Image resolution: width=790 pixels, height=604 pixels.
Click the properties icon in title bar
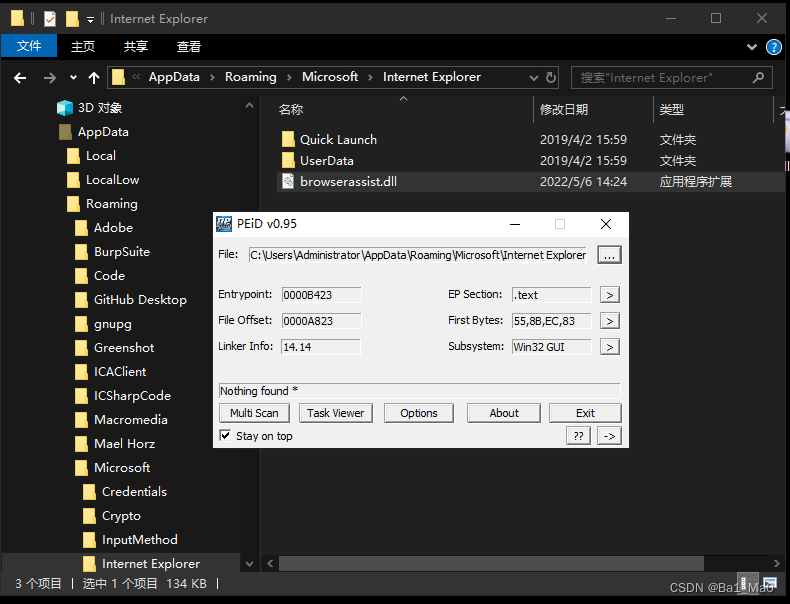pos(50,19)
